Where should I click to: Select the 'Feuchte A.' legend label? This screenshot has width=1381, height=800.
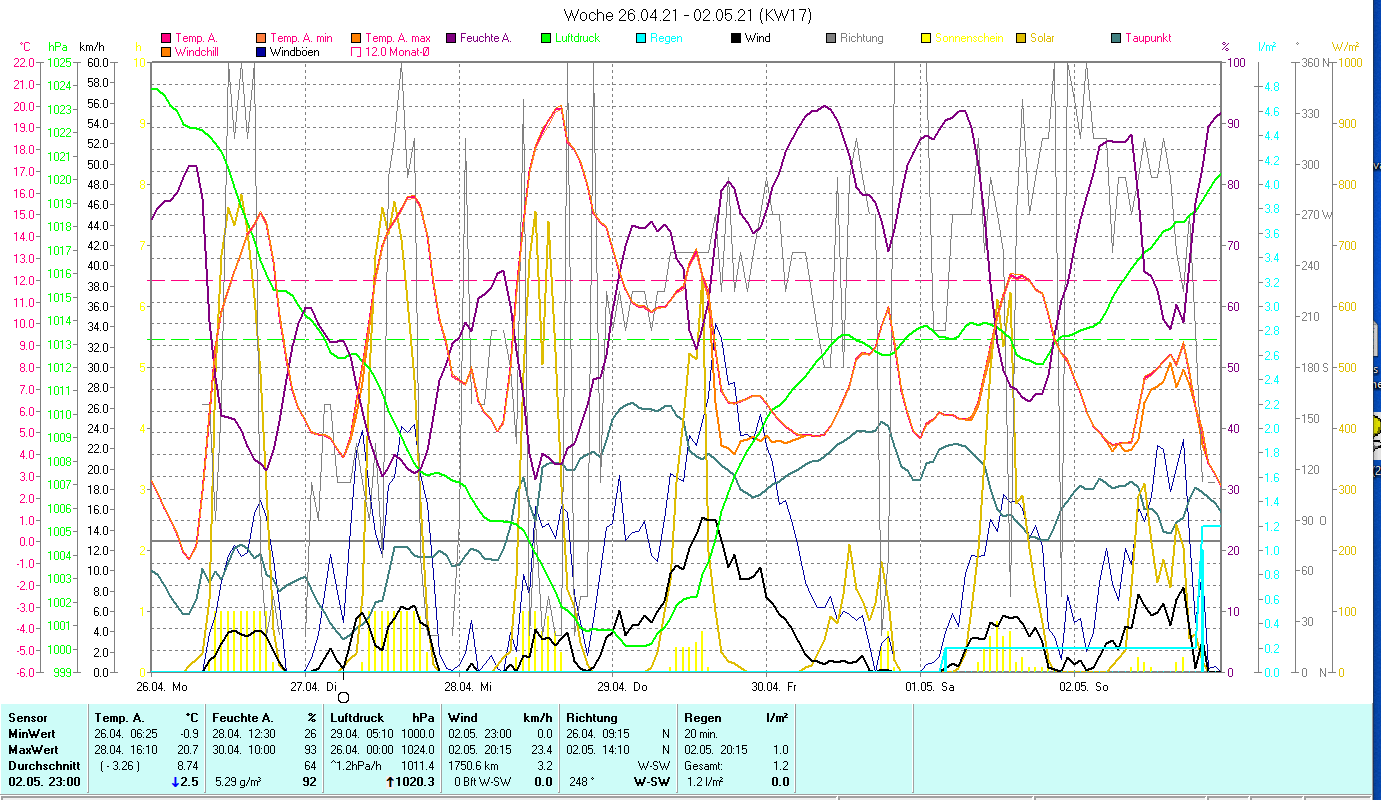[486, 38]
